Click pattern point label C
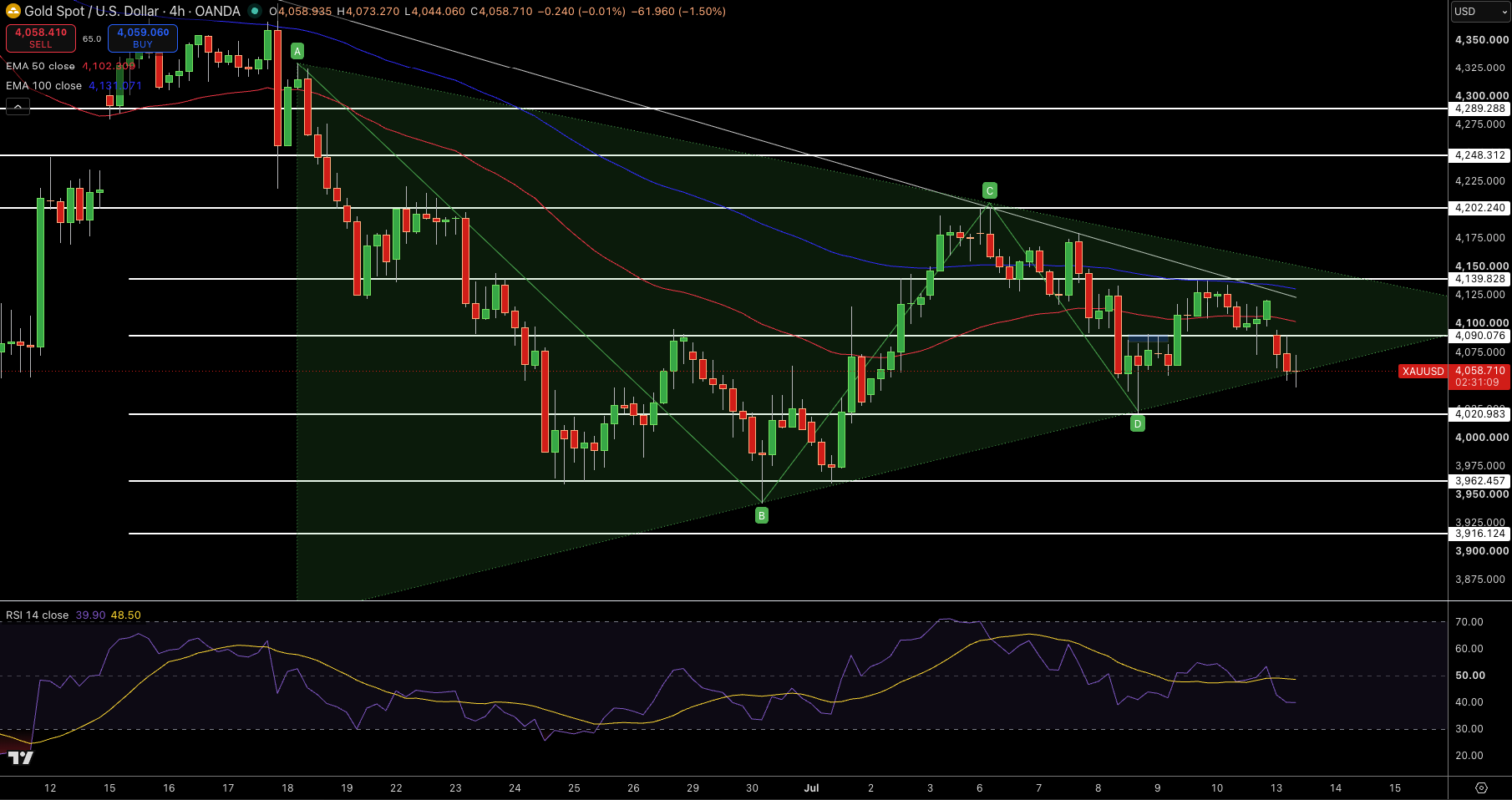Screen dimensions: 1512x800 (989, 190)
